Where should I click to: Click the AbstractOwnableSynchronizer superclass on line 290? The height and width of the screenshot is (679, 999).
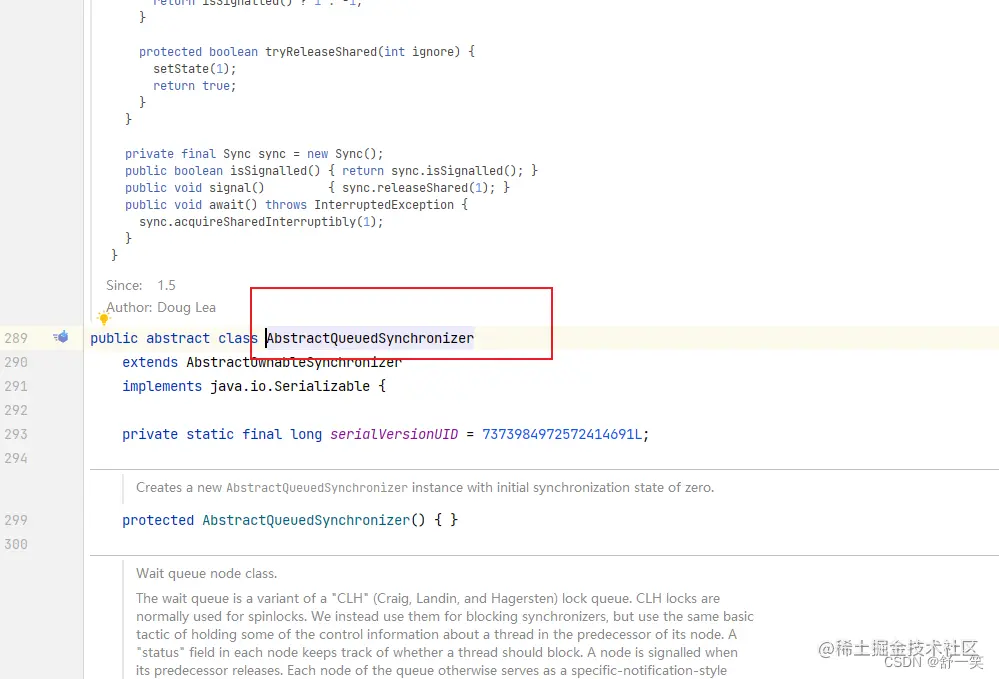tap(294, 362)
